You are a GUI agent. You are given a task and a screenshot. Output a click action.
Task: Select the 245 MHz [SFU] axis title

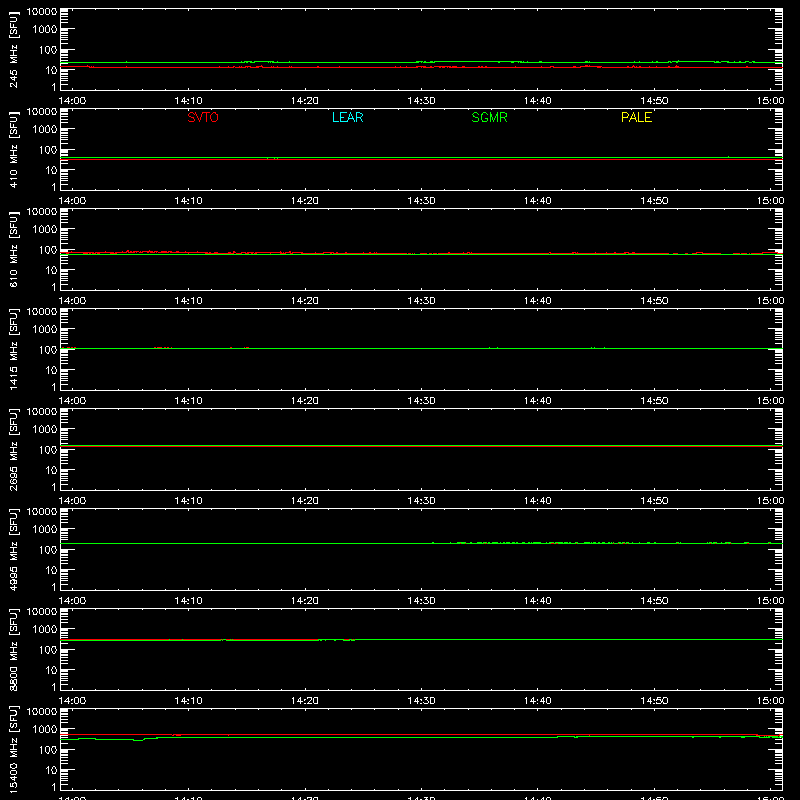point(14,49)
